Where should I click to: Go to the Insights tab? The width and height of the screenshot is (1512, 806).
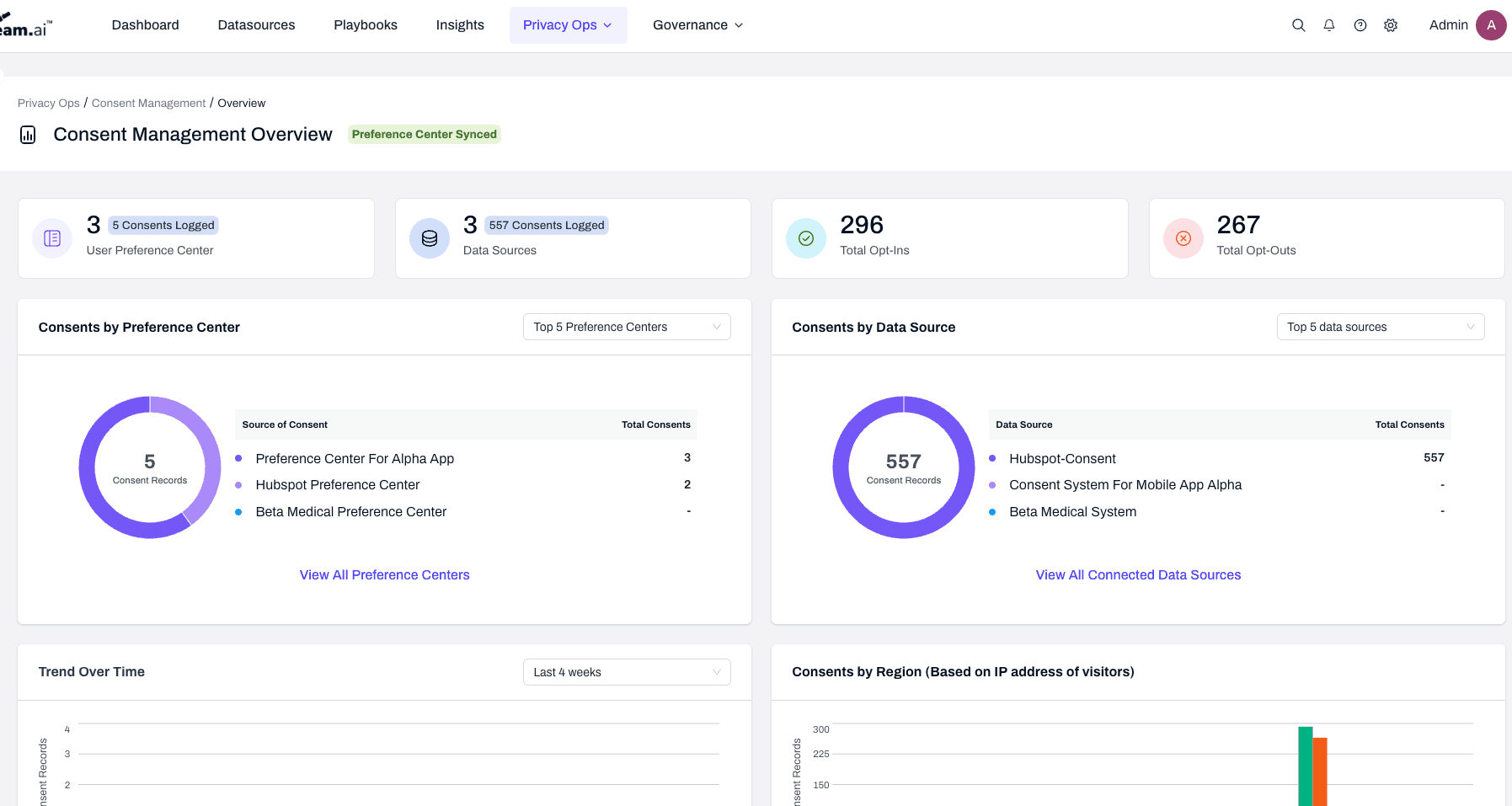[x=460, y=25]
